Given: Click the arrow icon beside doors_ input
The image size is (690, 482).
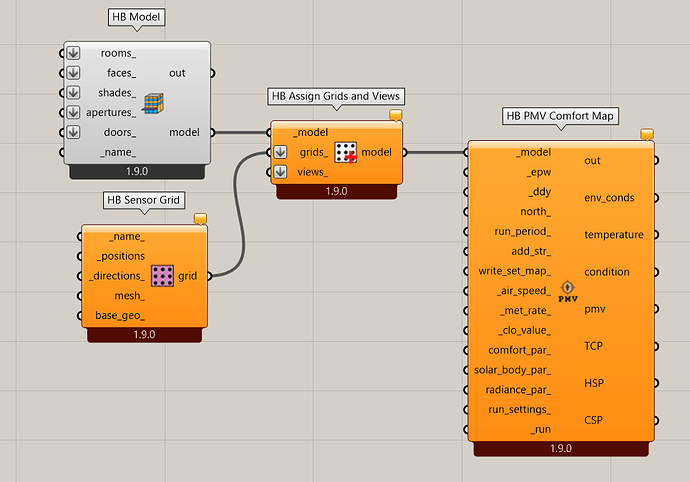Looking at the screenshot, I should pos(73,132).
